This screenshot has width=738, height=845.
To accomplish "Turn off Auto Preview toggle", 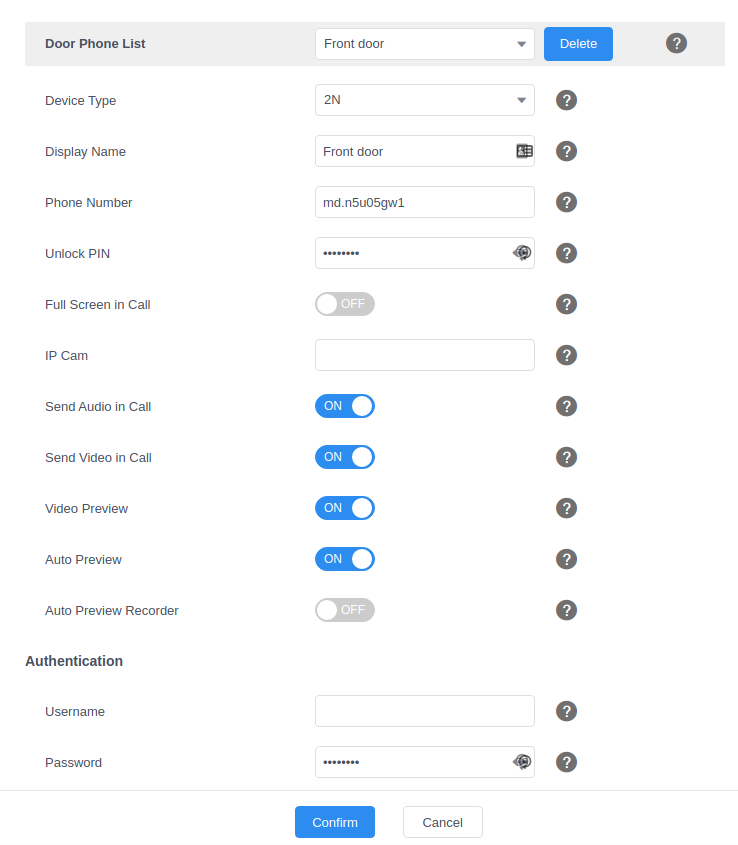I will tap(344, 559).
